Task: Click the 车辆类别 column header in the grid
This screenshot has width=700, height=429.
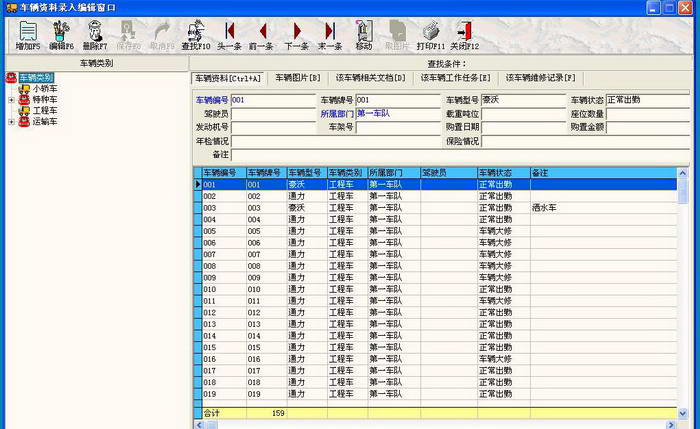Action: pos(347,173)
